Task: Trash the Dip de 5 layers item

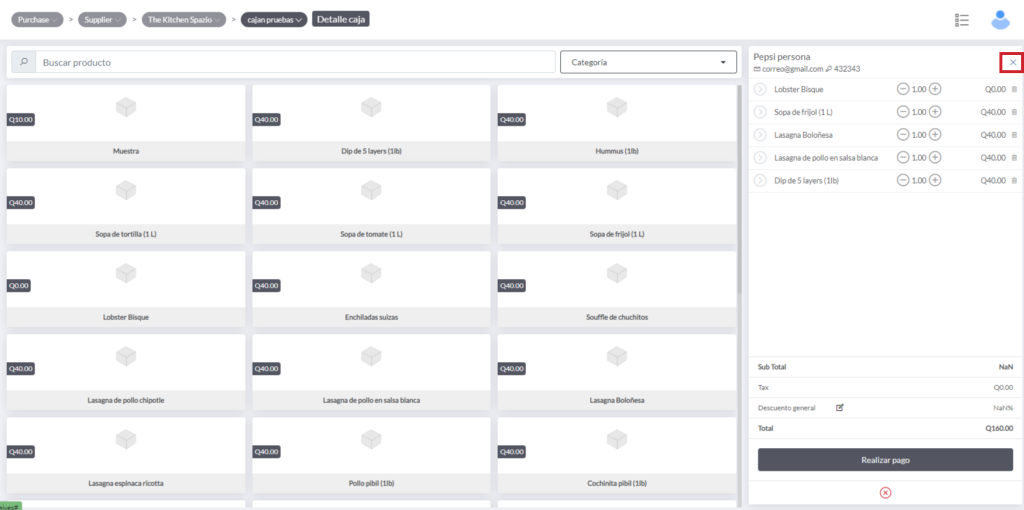Action: click(1014, 180)
